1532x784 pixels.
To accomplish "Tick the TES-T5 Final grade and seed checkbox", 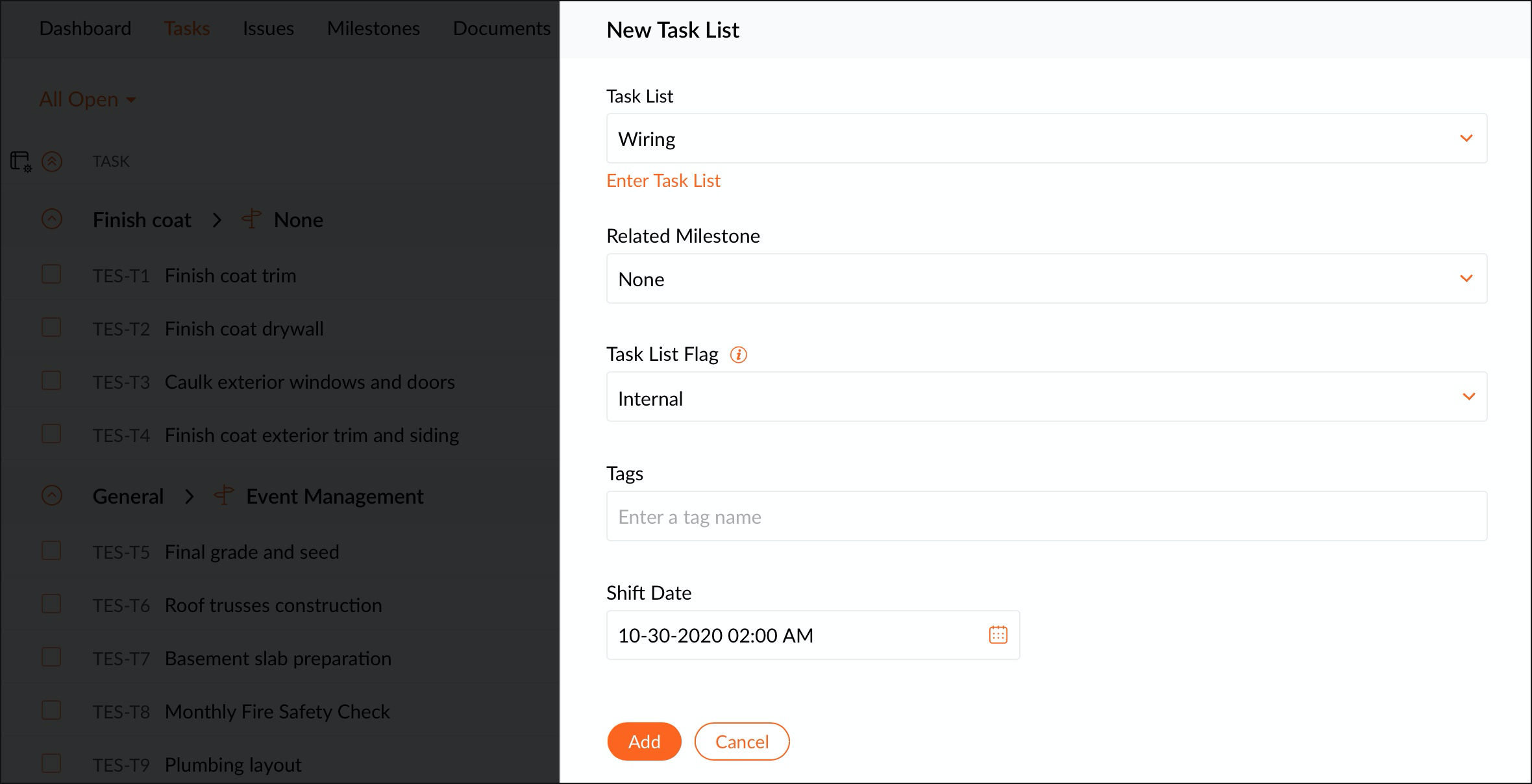I will coord(51,551).
